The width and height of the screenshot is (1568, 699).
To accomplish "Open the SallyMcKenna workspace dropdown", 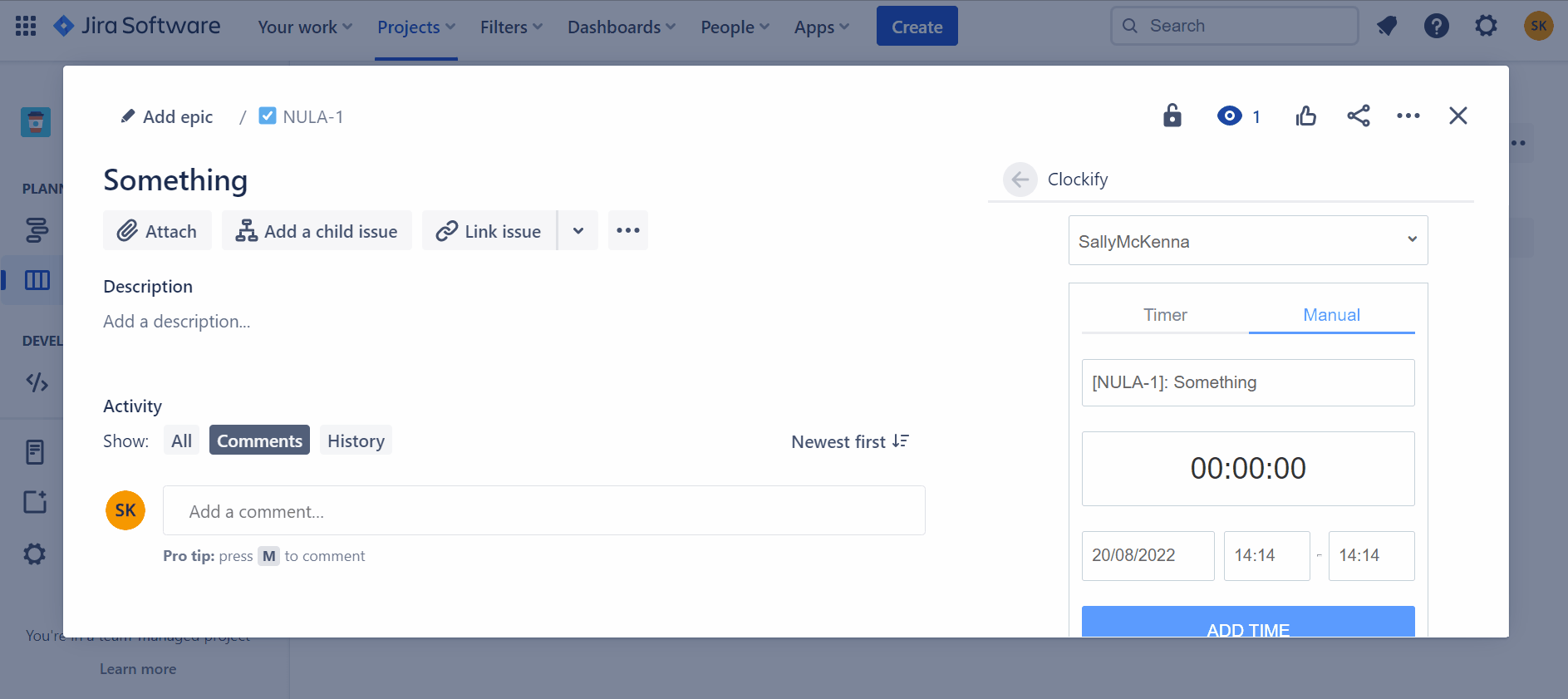I will point(1248,240).
